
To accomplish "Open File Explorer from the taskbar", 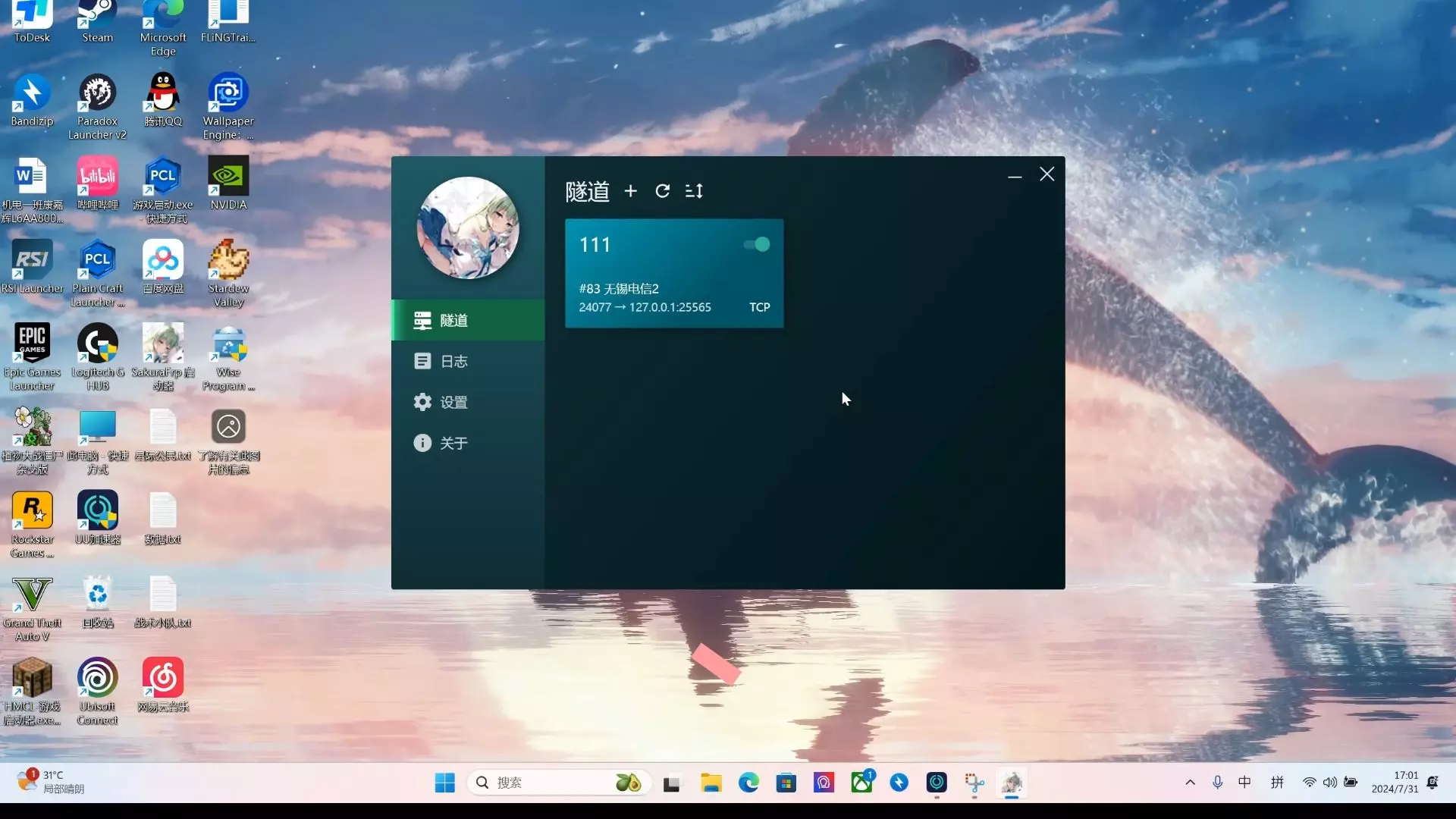I will pos(711,783).
